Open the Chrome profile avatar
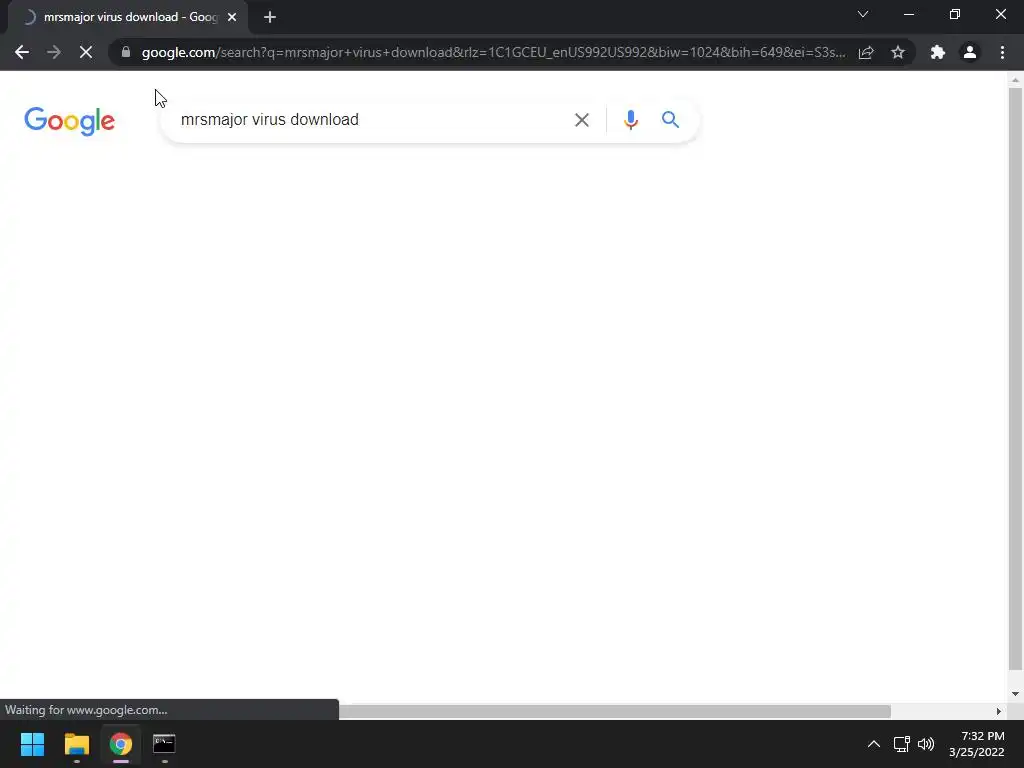The height and width of the screenshot is (768, 1024). (970, 52)
